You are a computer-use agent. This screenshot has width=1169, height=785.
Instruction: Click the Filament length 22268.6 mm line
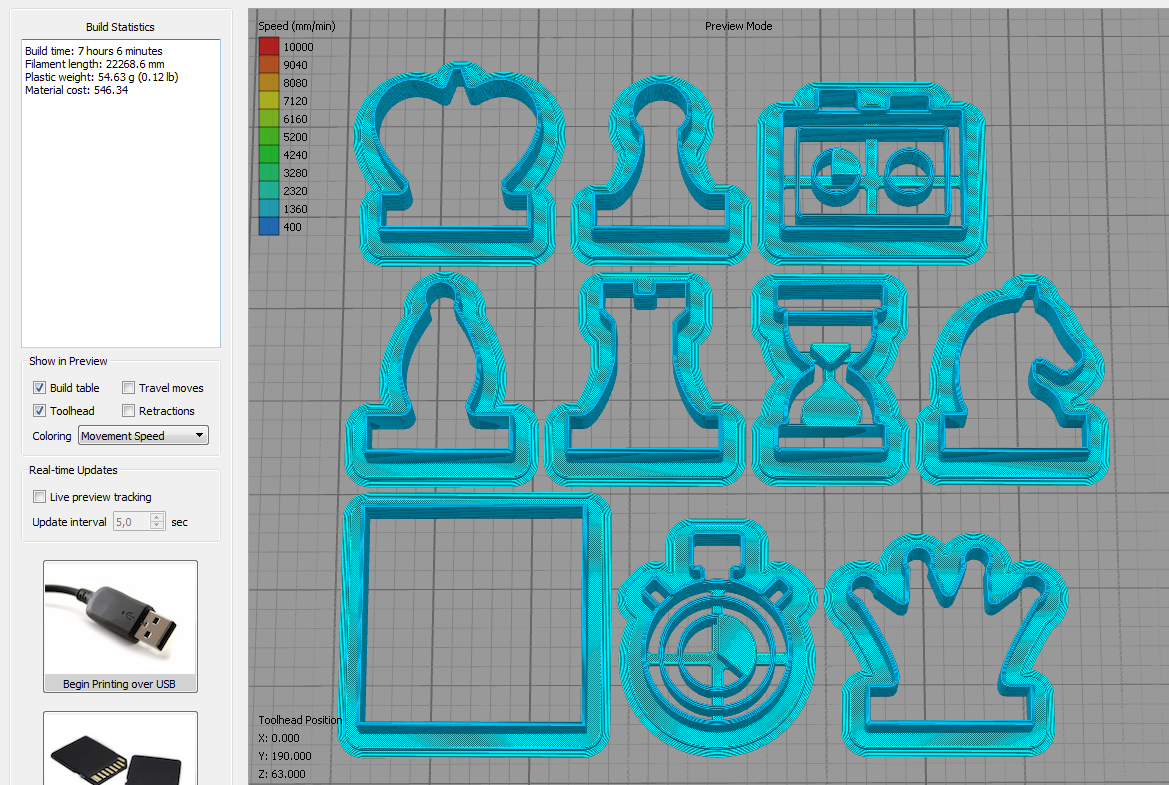pyautogui.click(x=95, y=64)
